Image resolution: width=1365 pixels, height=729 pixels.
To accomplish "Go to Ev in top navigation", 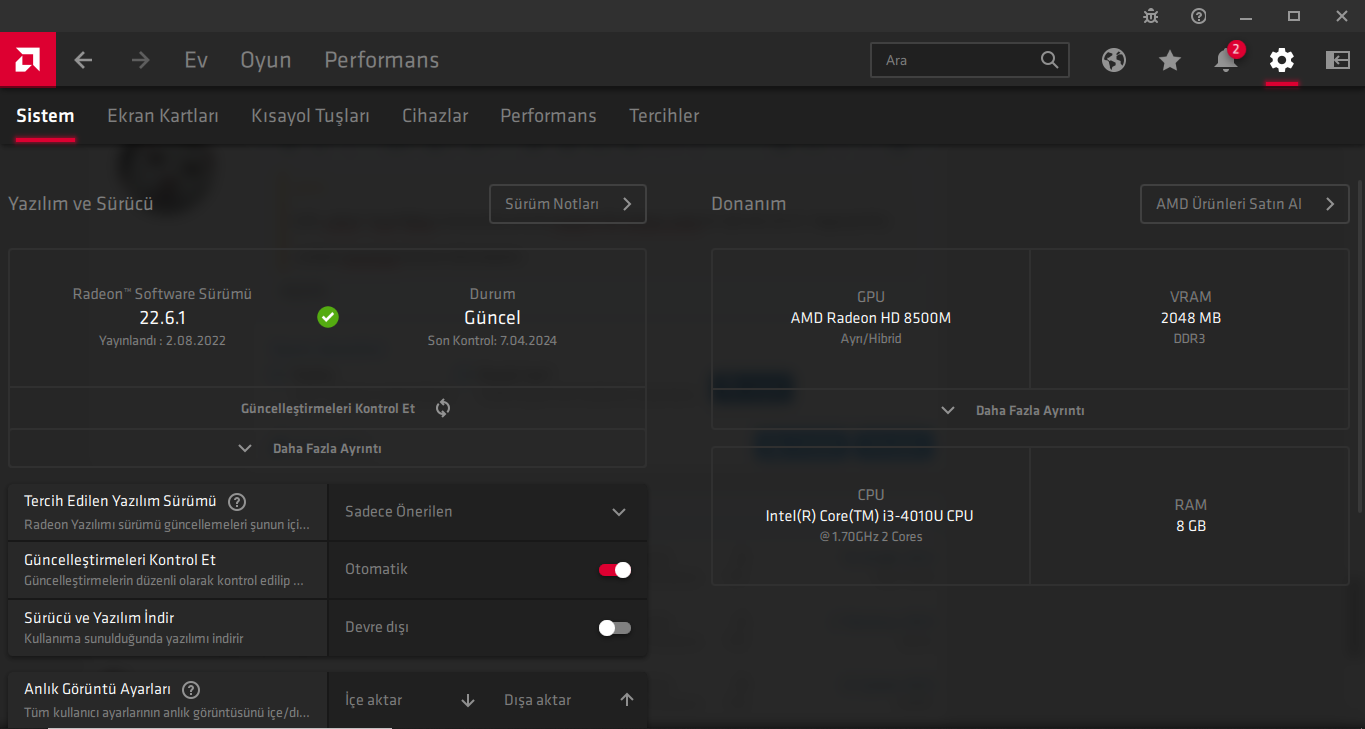I will (196, 60).
